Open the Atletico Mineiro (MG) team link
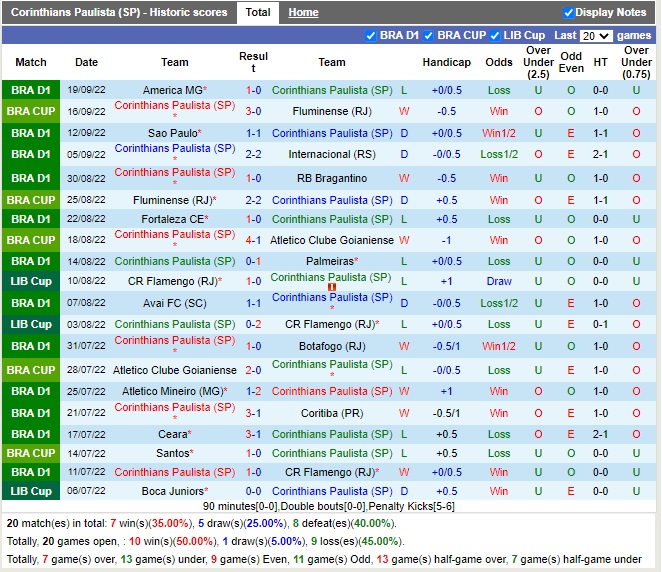The height and width of the screenshot is (572, 662). click(x=171, y=391)
